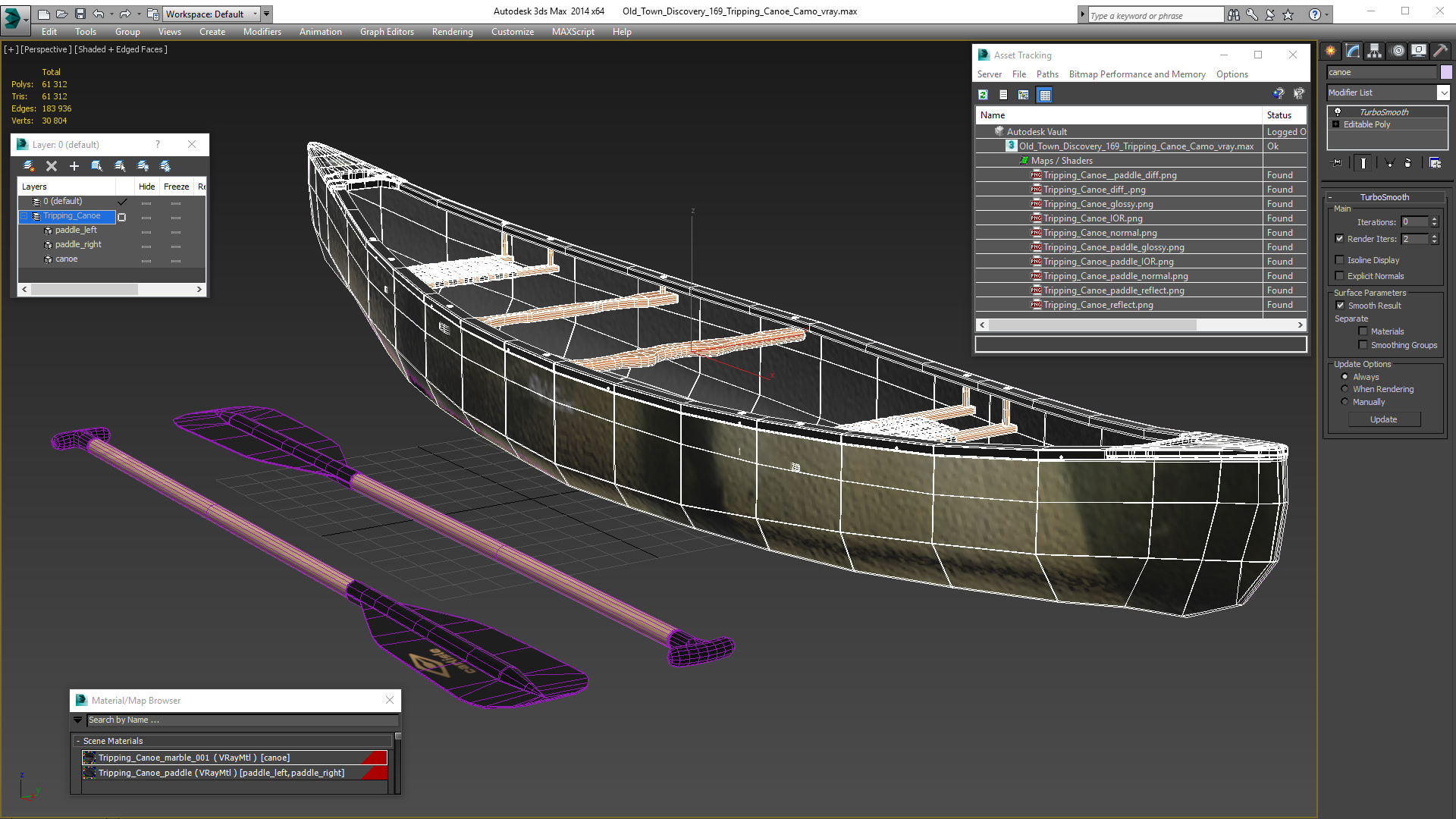
Task: Open the Utilities hammer panel tab
Action: tap(1440, 51)
